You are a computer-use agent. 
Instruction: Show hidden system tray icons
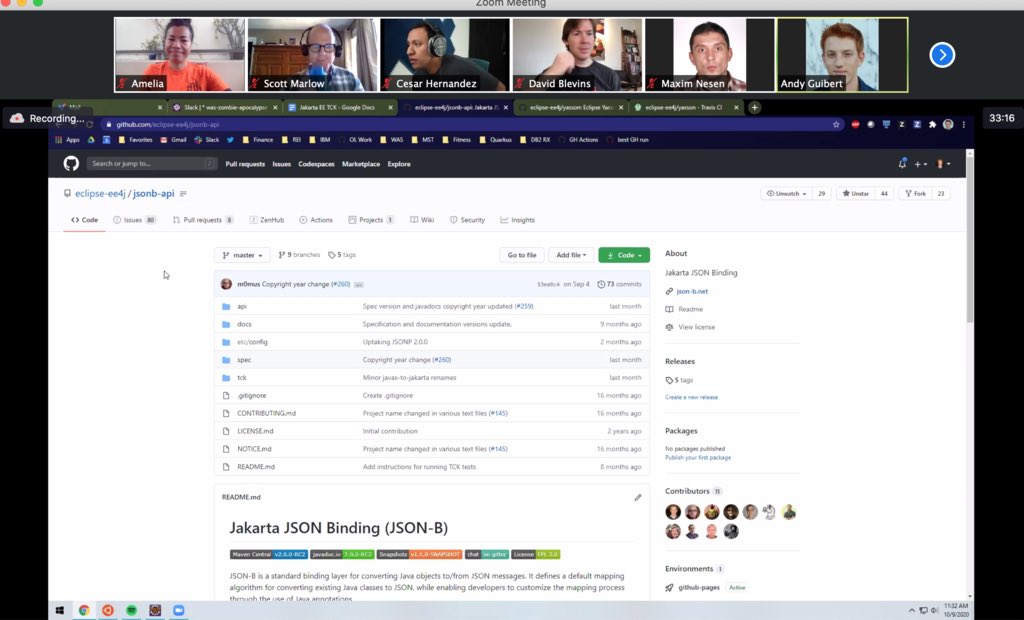point(911,610)
